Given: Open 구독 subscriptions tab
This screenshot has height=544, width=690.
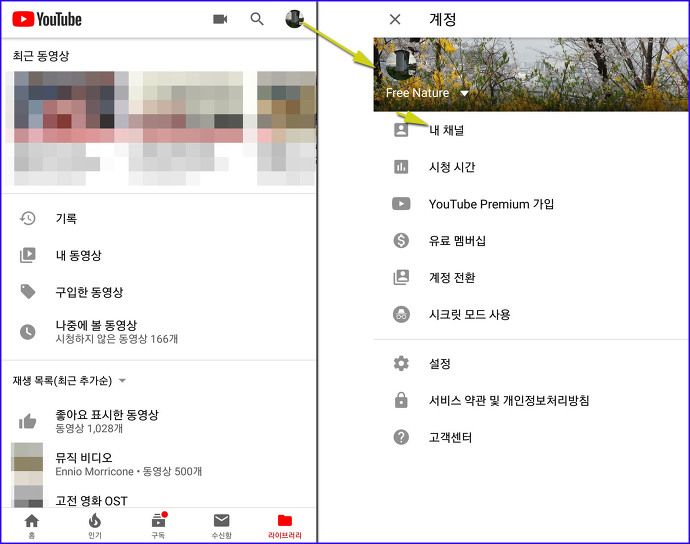Looking at the screenshot, I should [x=158, y=526].
